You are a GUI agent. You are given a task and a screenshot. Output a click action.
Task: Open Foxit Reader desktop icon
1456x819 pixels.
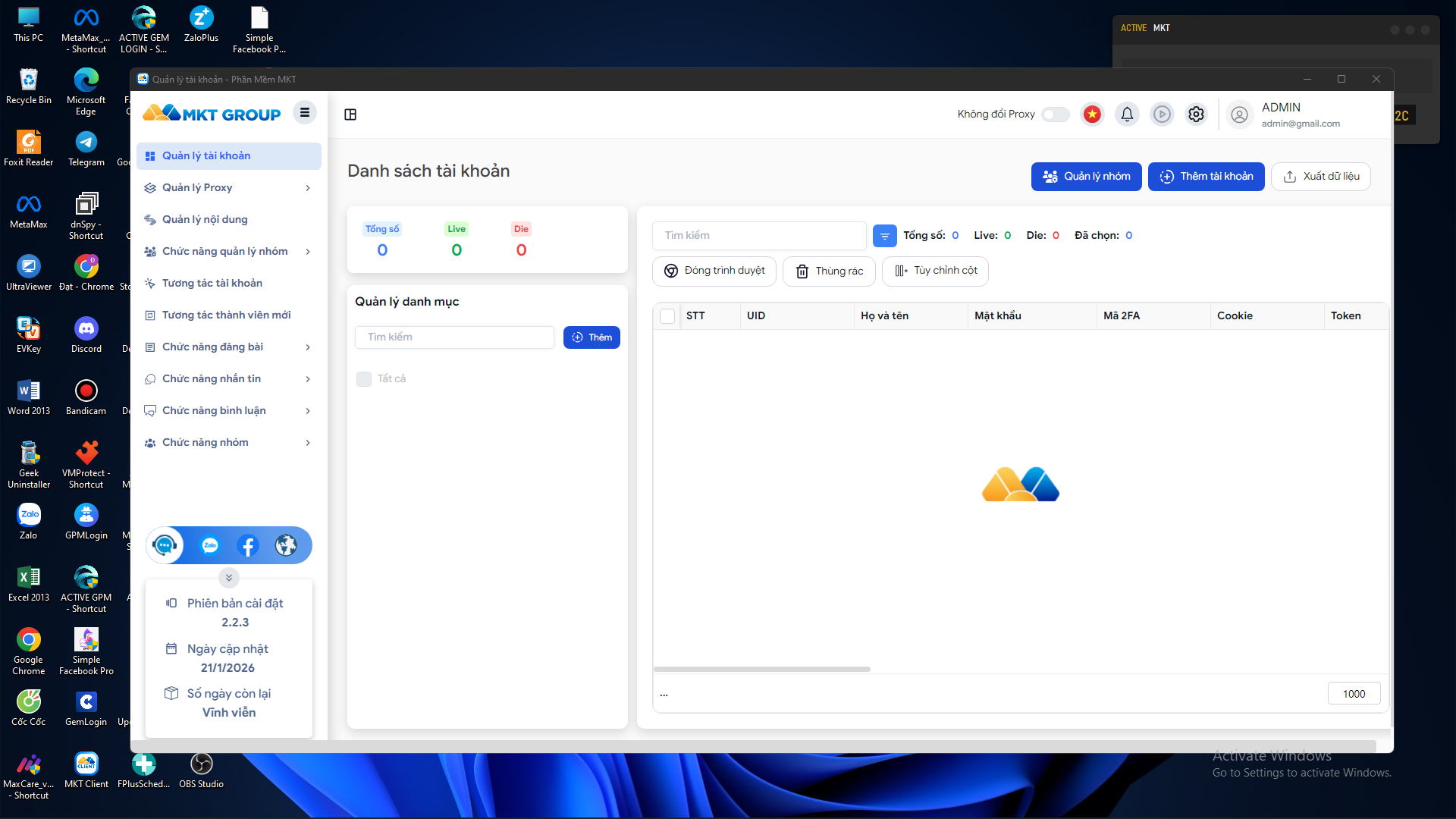coord(28,148)
